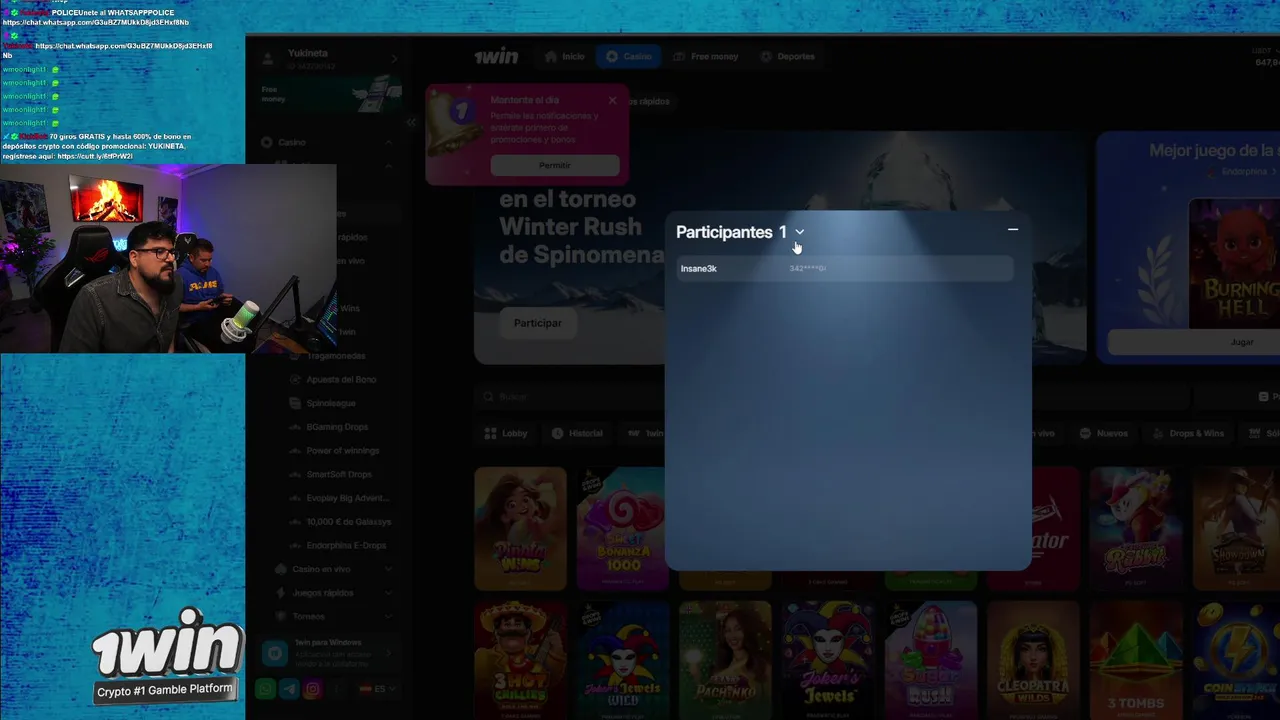Expand the Yukineta profile arrow
Image resolution: width=1280 pixels, height=720 pixels.
click(x=394, y=59)
